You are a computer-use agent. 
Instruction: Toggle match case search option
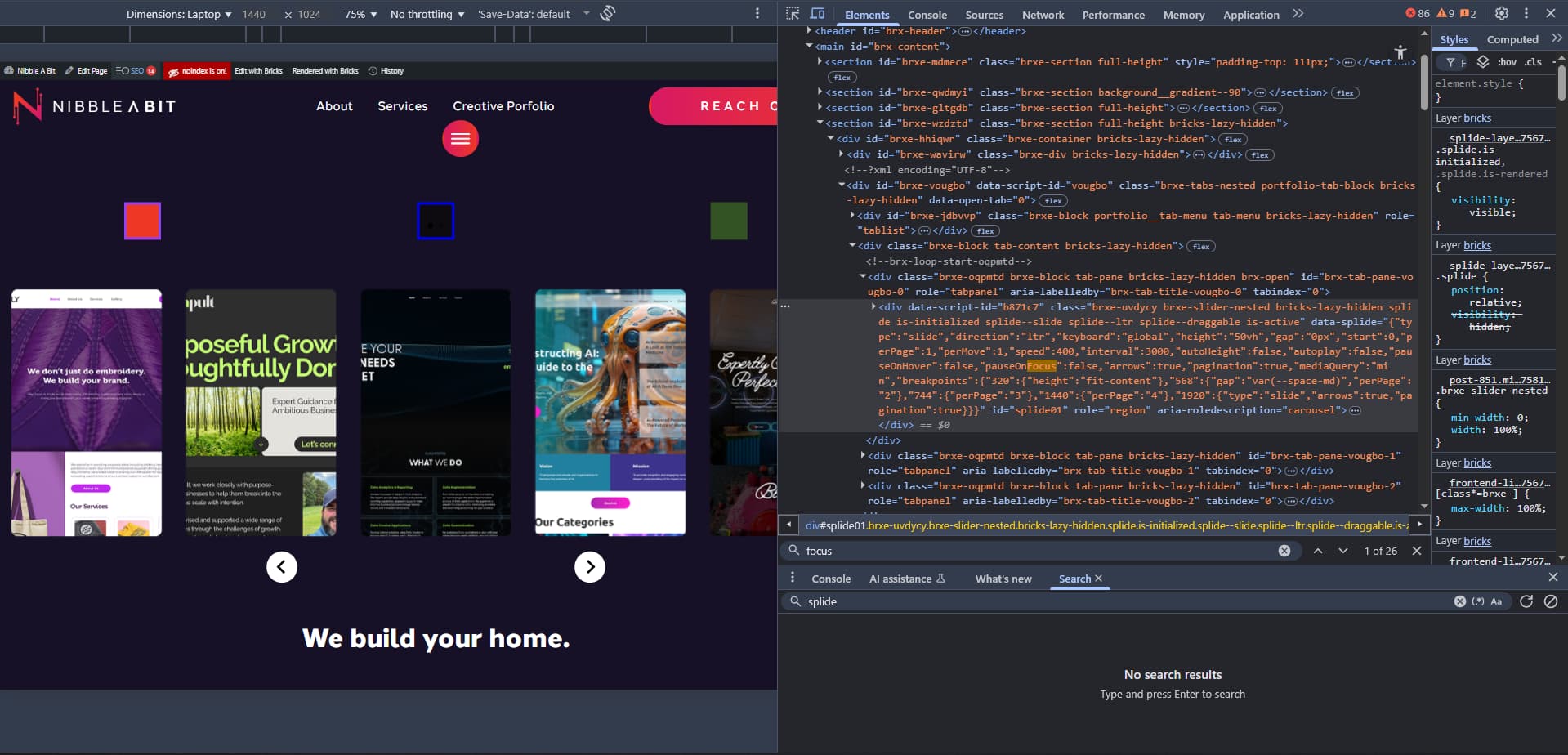1496,601
